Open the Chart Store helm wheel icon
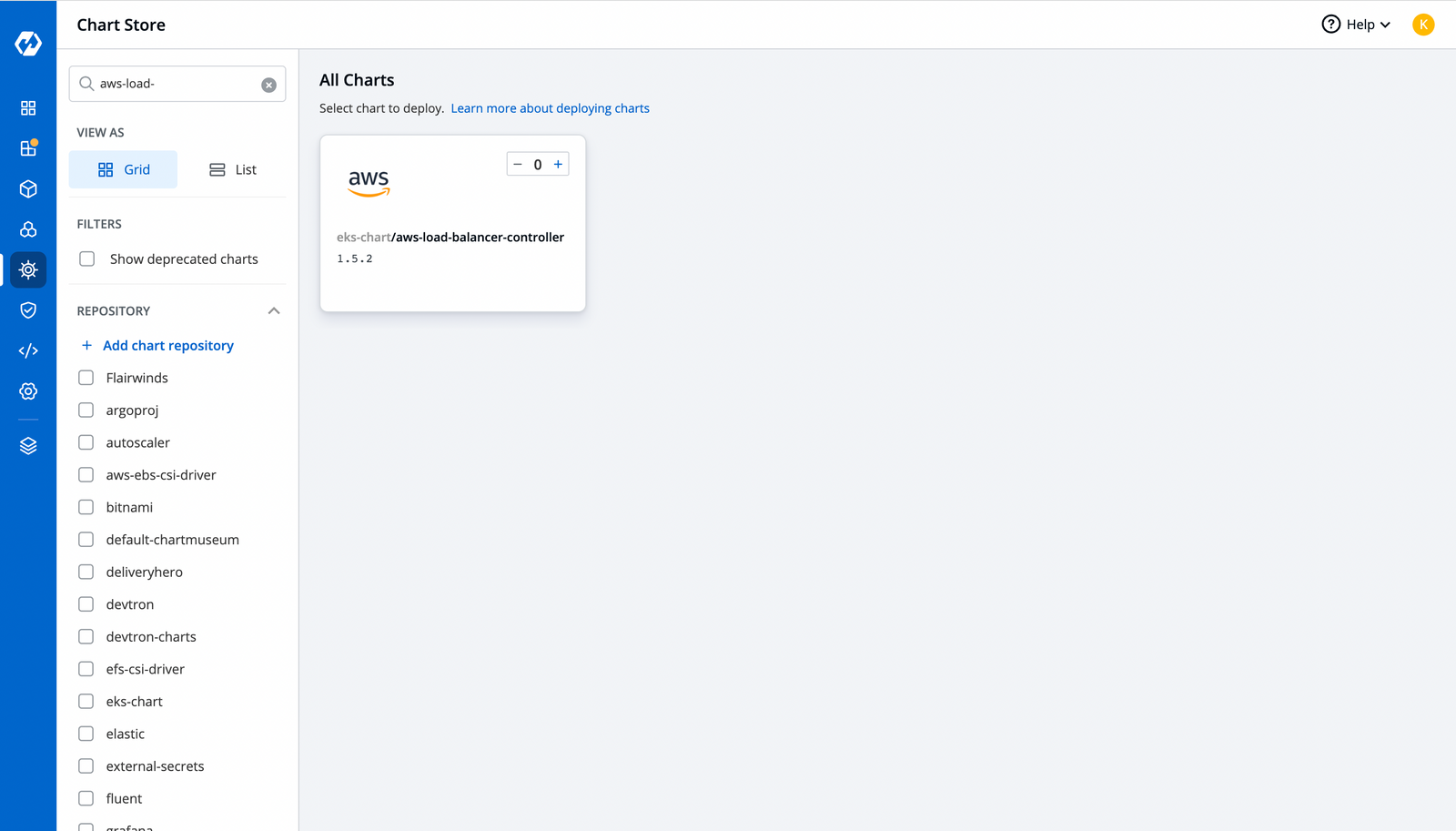Screen dimensions: 1456x831 click(x=28, y=269)
